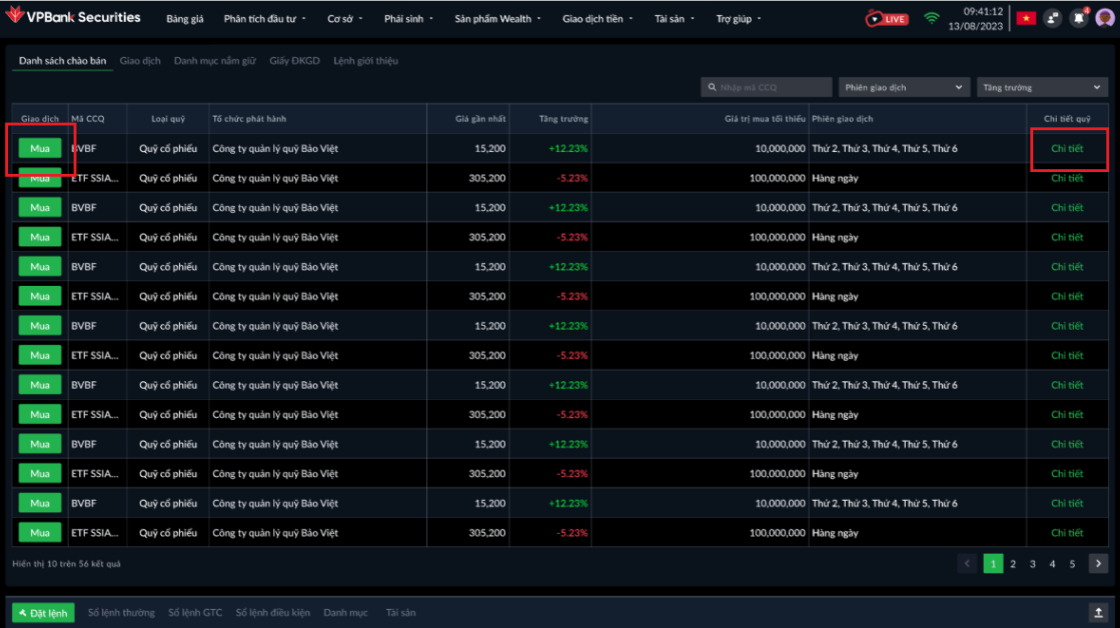Click the upload arrow icon in the bottom bar
The image size is (1120, 628).
pos(1098,612)
